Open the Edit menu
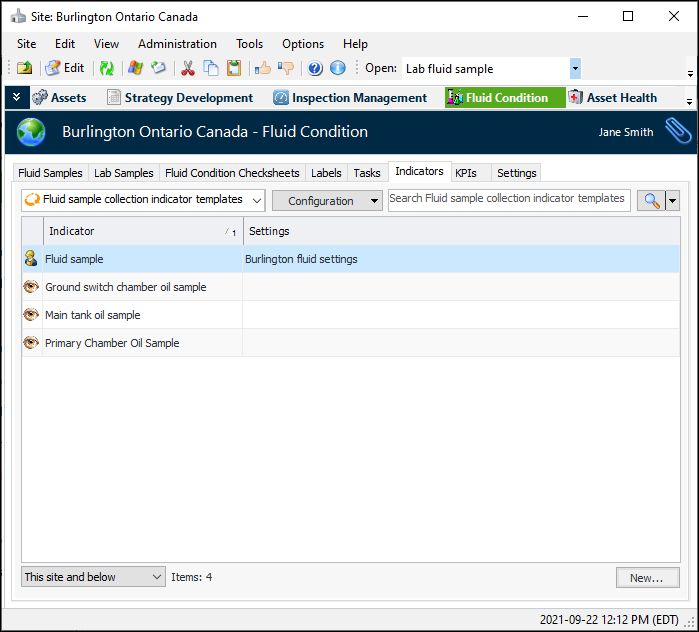Screen dimensions: 699x632 coord(65,44)
